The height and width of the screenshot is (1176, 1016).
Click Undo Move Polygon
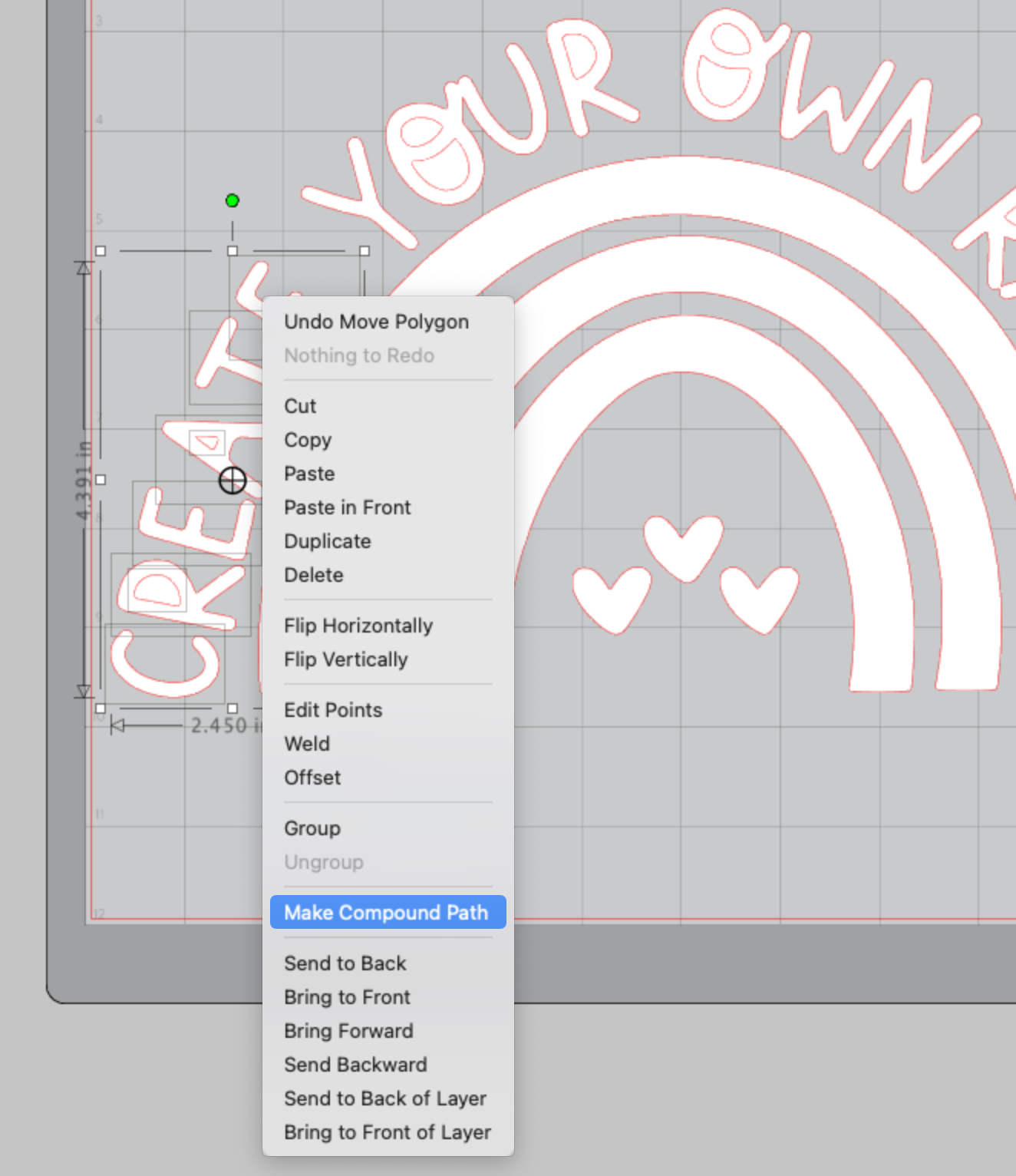(x=375, y=322)
